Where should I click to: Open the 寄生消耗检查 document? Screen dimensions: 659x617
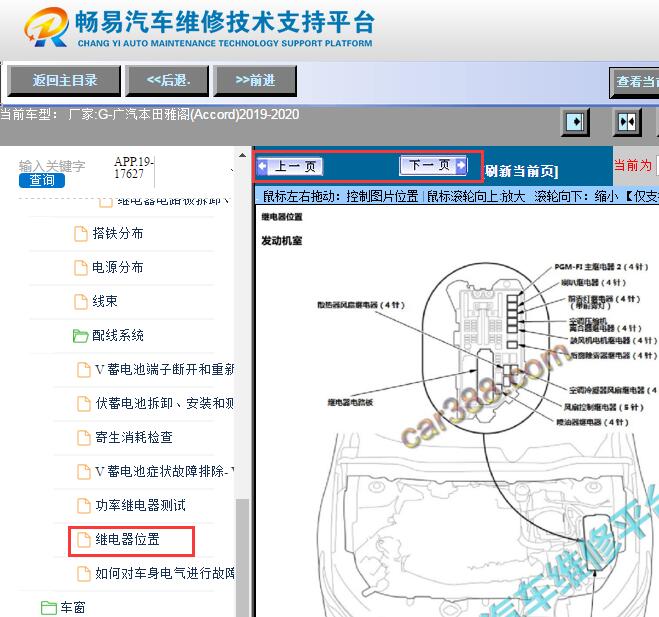pos(134,438)
